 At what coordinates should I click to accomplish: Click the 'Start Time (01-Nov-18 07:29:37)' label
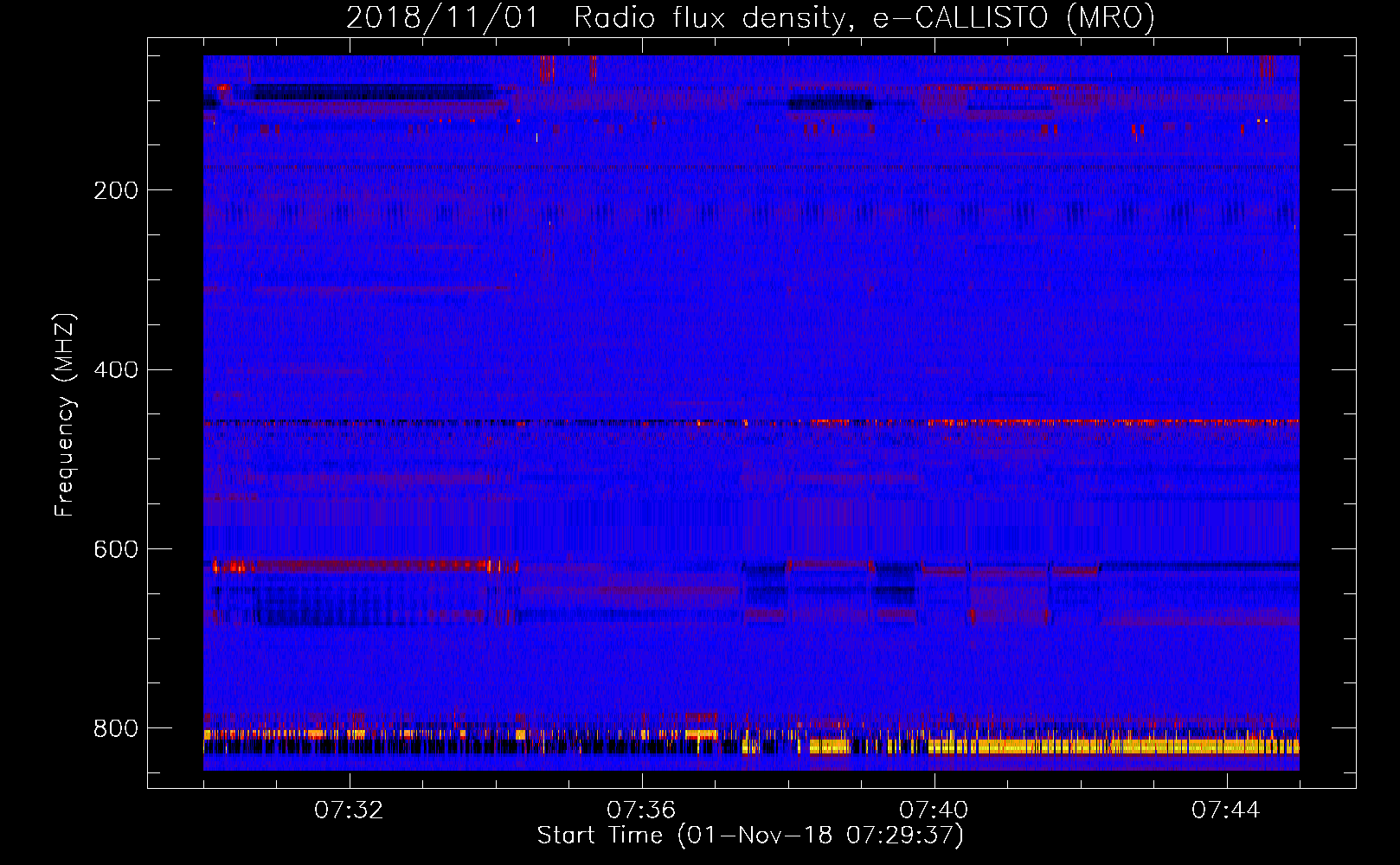point(750,836)
